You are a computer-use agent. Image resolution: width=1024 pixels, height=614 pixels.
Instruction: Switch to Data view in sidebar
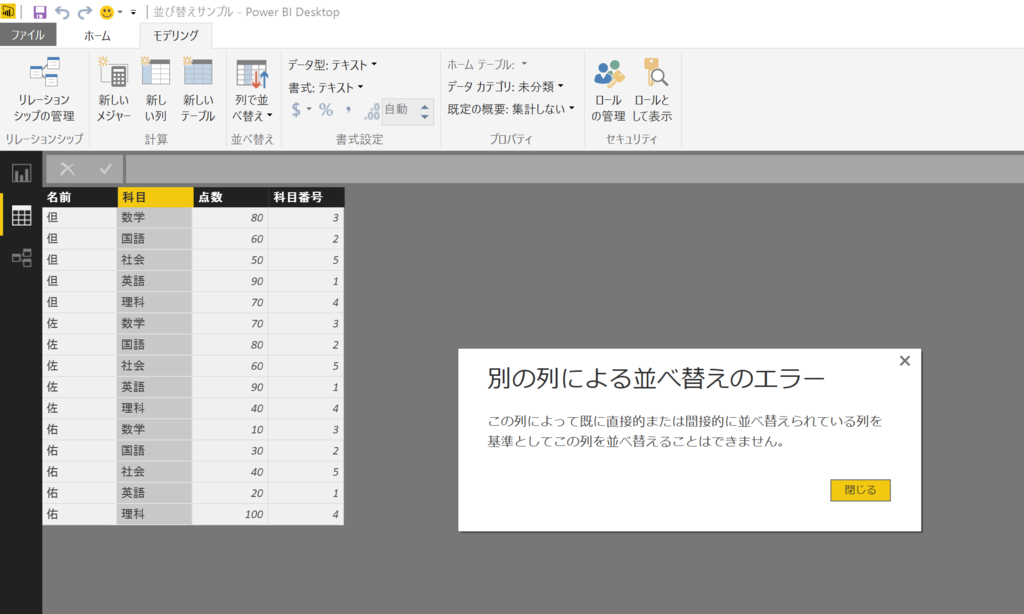pos(22,216)
